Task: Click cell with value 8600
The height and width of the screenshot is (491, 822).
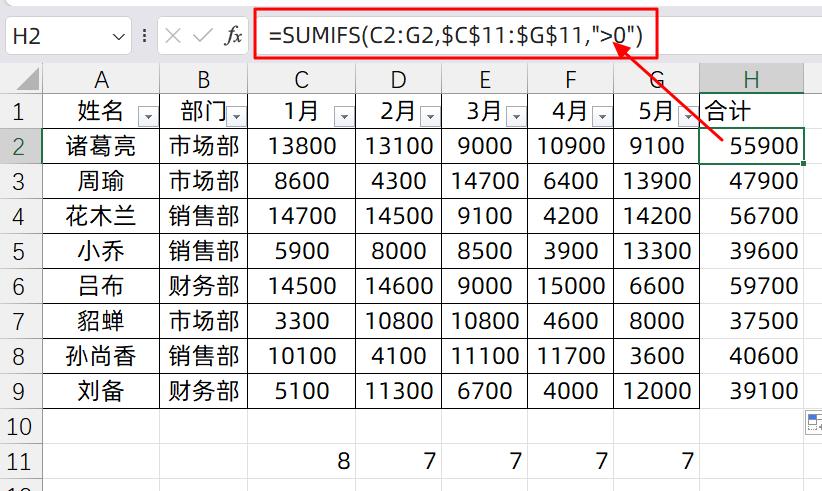Action: click(x=301, y=181)
